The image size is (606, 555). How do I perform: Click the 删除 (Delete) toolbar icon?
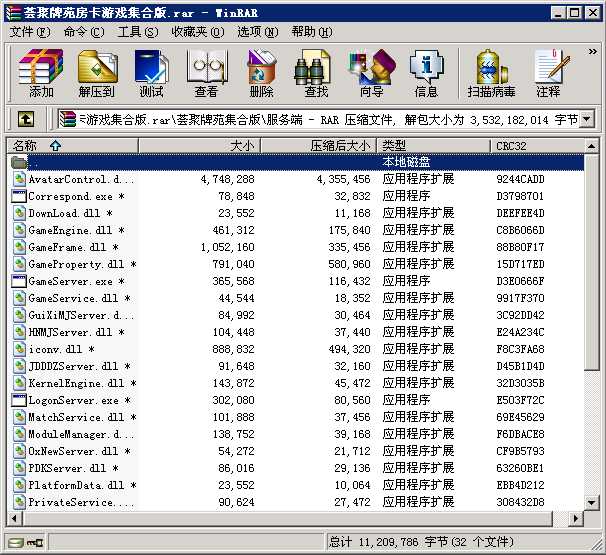(261, 73)
